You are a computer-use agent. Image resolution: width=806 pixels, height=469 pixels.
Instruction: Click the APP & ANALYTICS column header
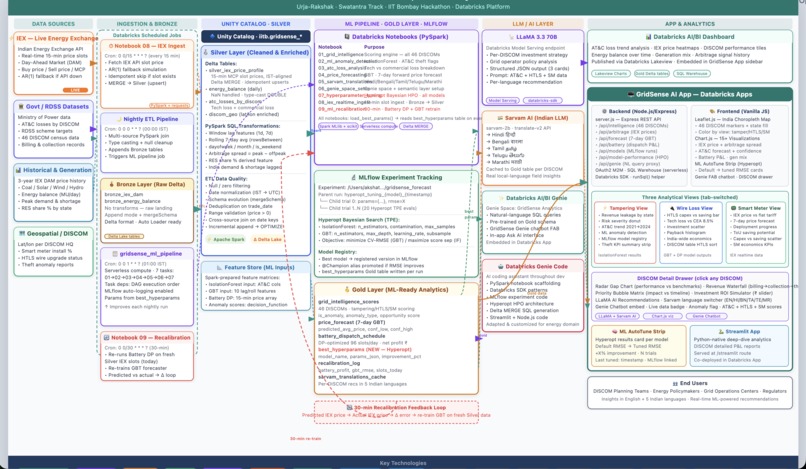[x=690, y=24]
